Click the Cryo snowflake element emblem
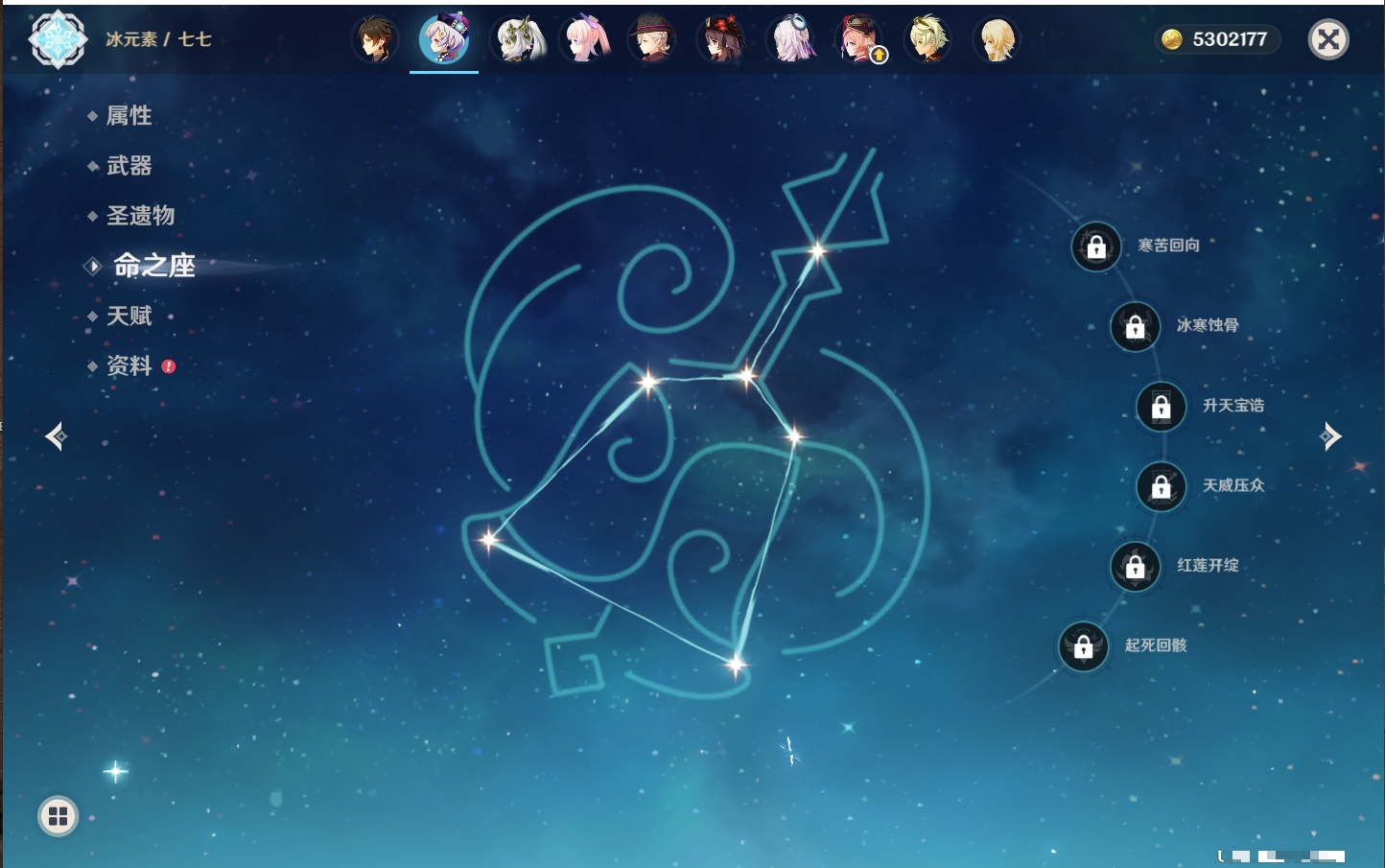Screen dimensions: 1385x868 [x=58, y=39]
